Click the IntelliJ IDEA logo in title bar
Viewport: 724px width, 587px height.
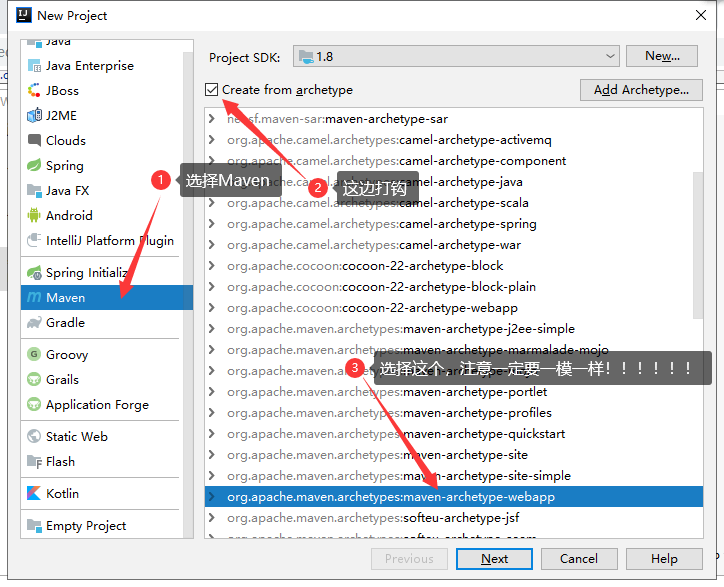tap(24, 15)
